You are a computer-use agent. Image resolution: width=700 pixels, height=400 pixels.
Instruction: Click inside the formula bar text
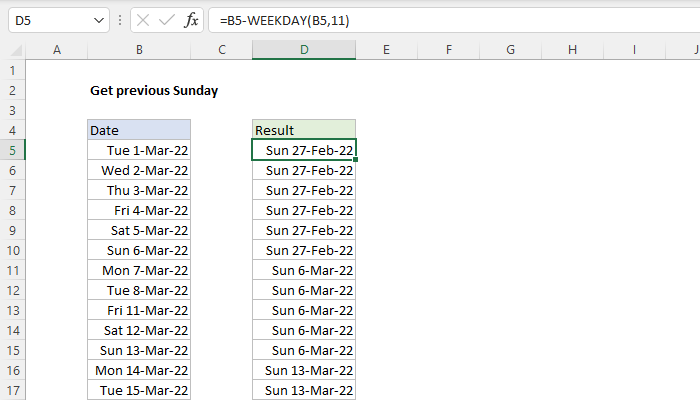coord(400,19)
